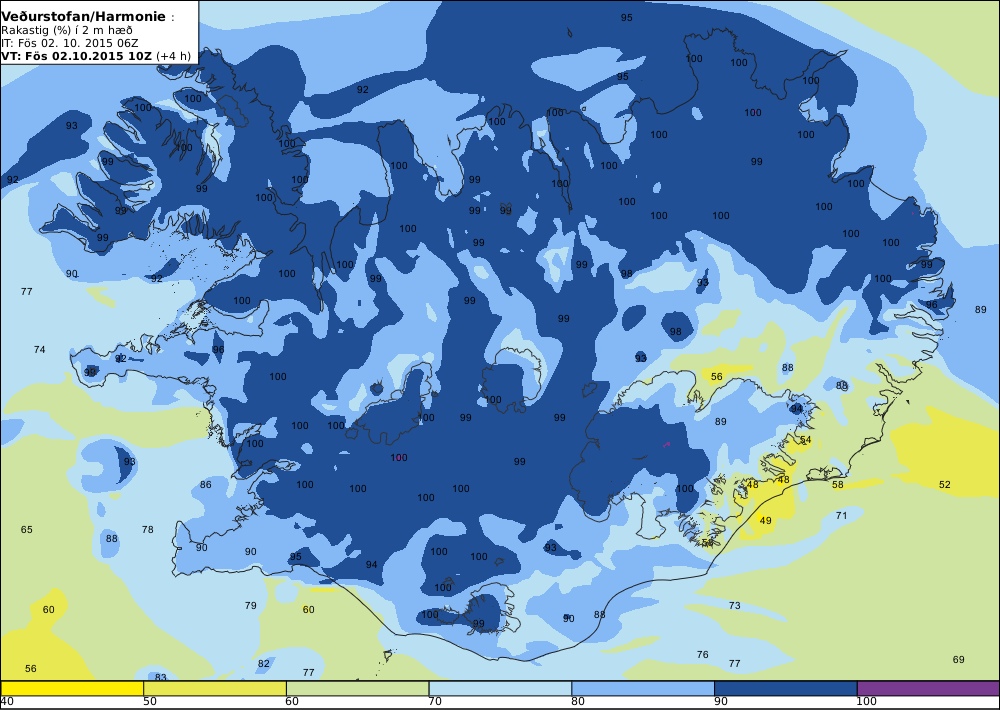Click the '(+4 h)' forecast offset text

click(x=173, y=55)
